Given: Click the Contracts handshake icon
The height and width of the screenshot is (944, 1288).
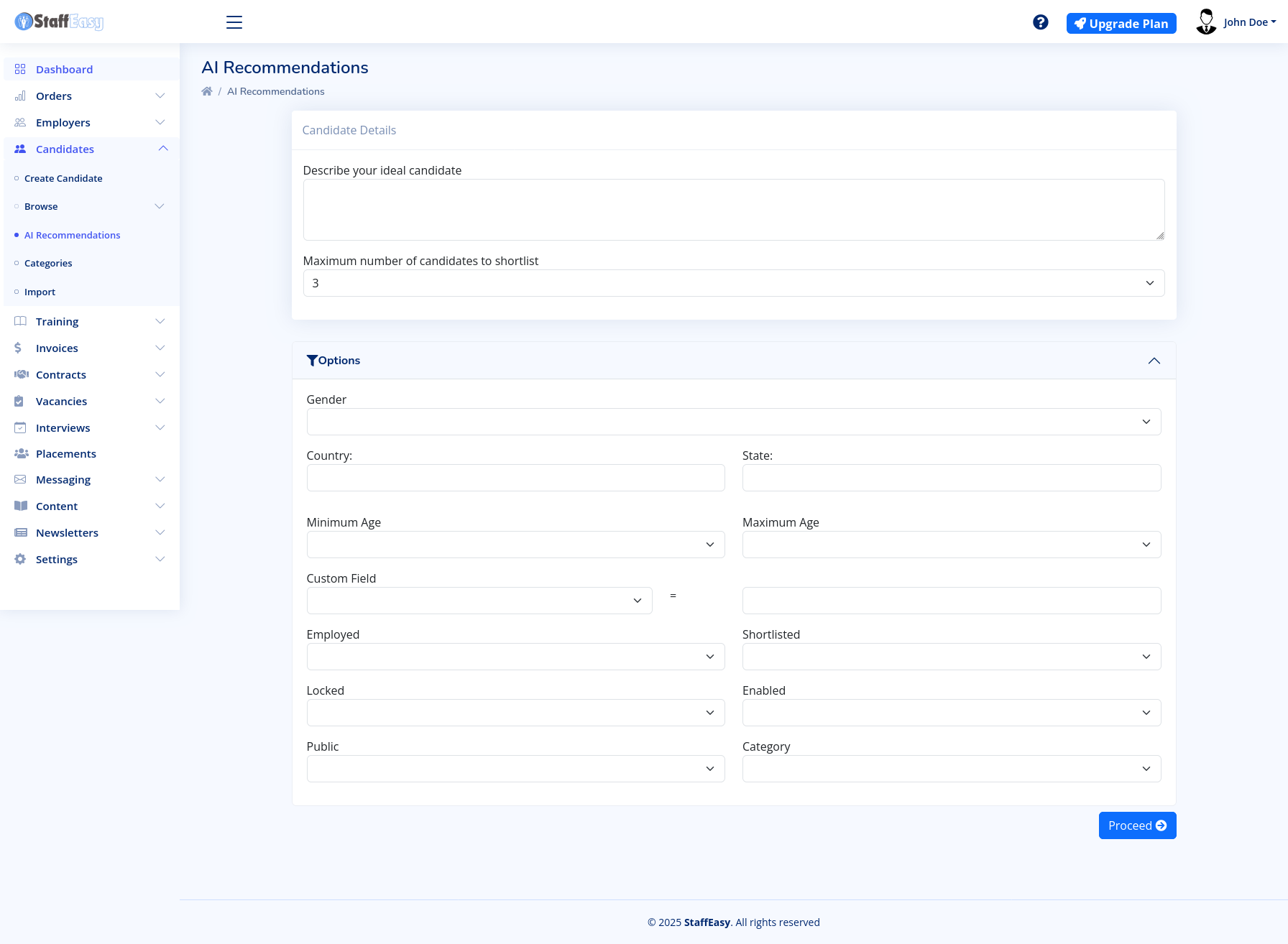Looking at the screenshot, I should pyautogui.click(x=21, y=375).
